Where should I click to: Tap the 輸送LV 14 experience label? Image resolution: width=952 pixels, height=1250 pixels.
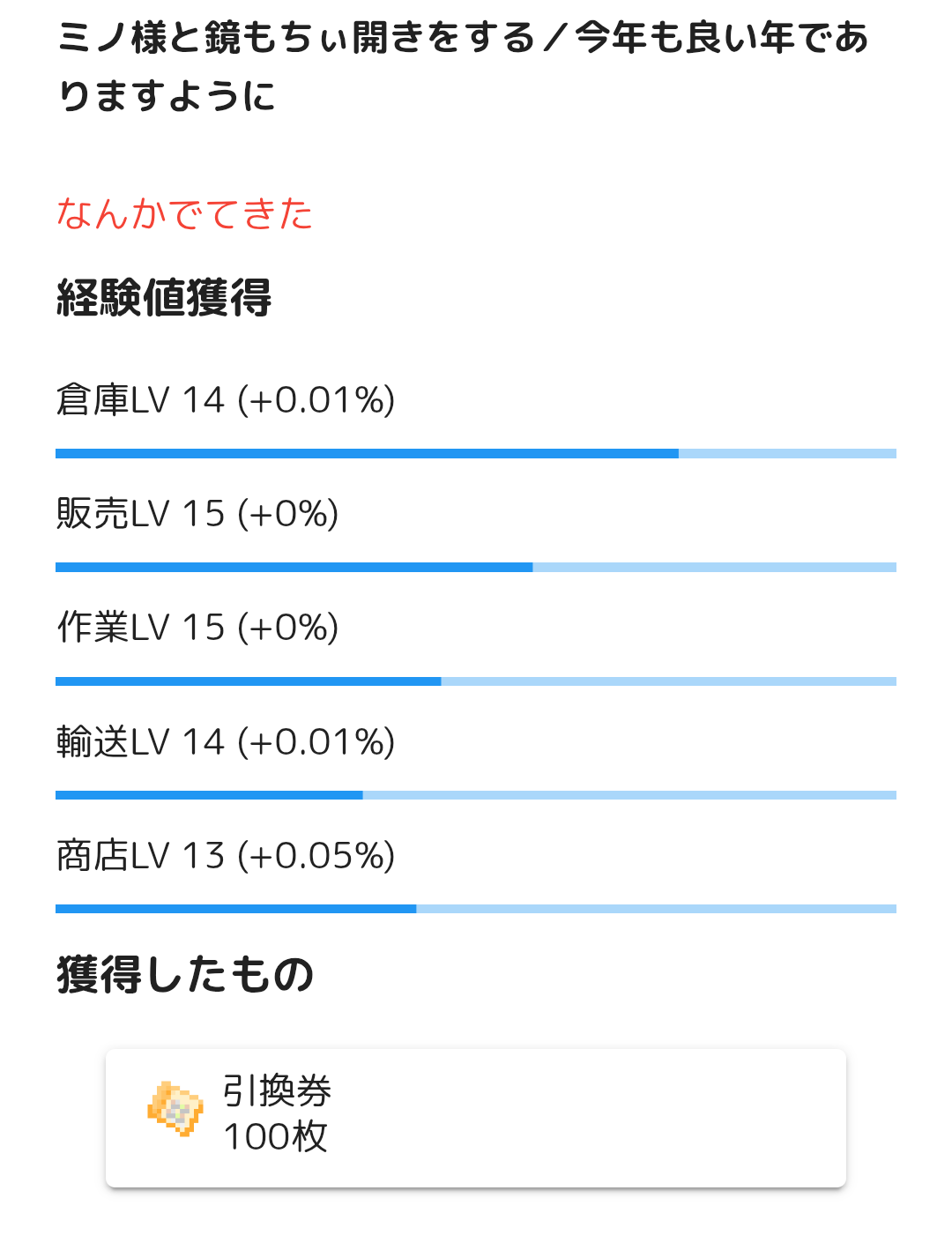pyautogui.click(x=226, y=742)
